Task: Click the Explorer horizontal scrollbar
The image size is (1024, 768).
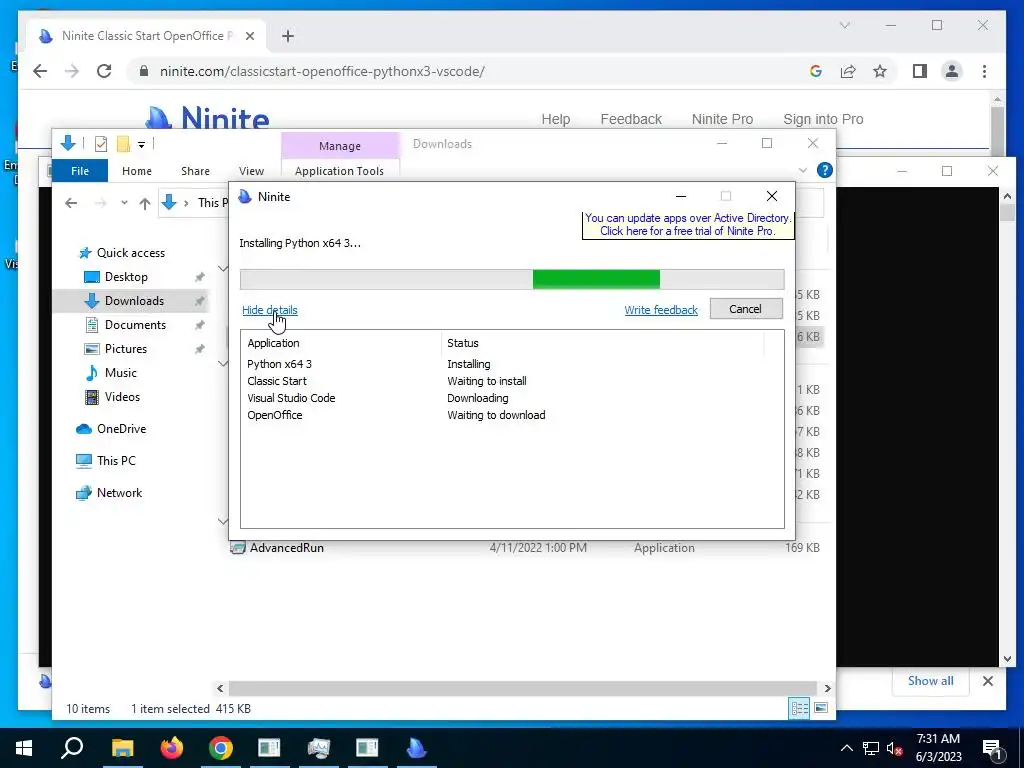Action: pos(522,688)
